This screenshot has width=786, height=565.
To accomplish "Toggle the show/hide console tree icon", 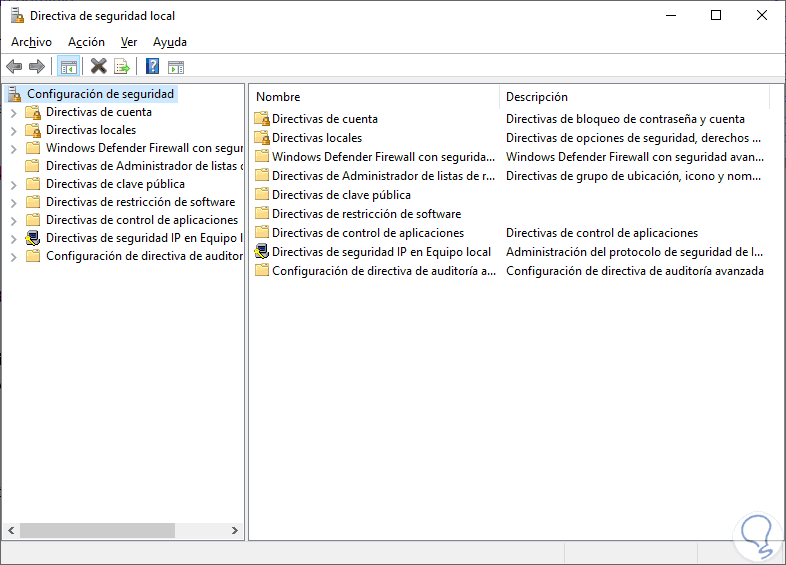I will (x=69, y=66).
